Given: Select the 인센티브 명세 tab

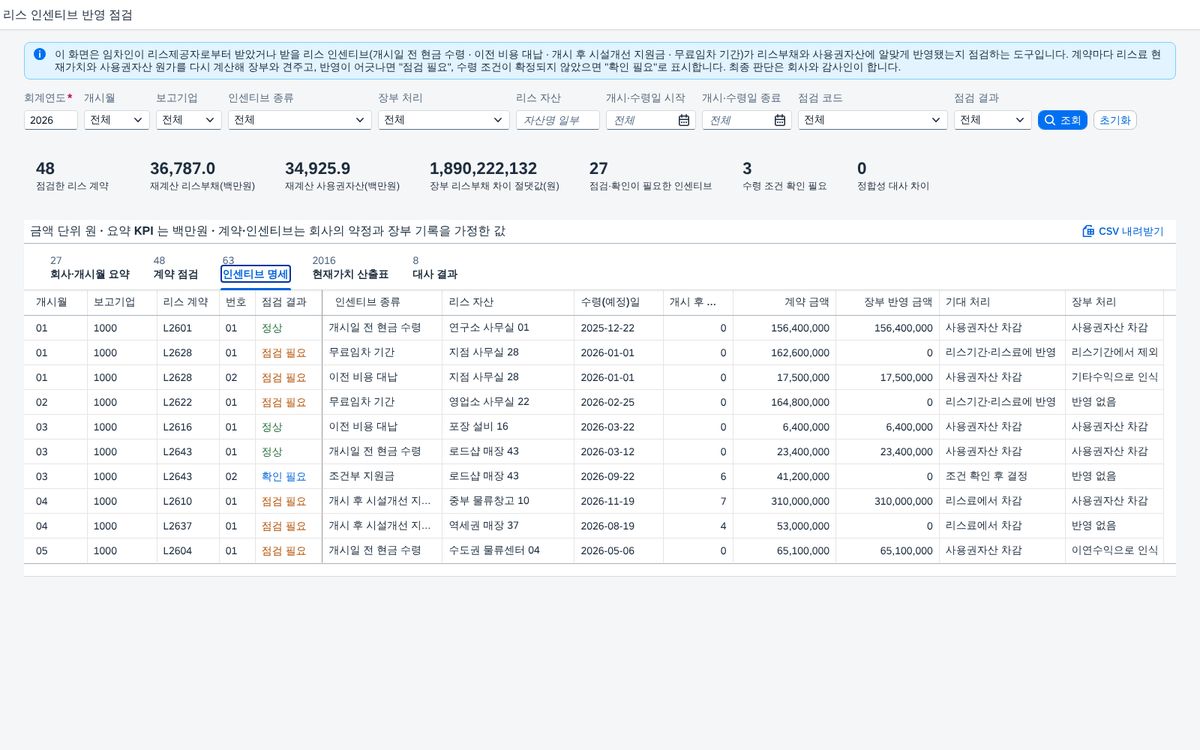Looking at the screenshot, I should 256,274.
